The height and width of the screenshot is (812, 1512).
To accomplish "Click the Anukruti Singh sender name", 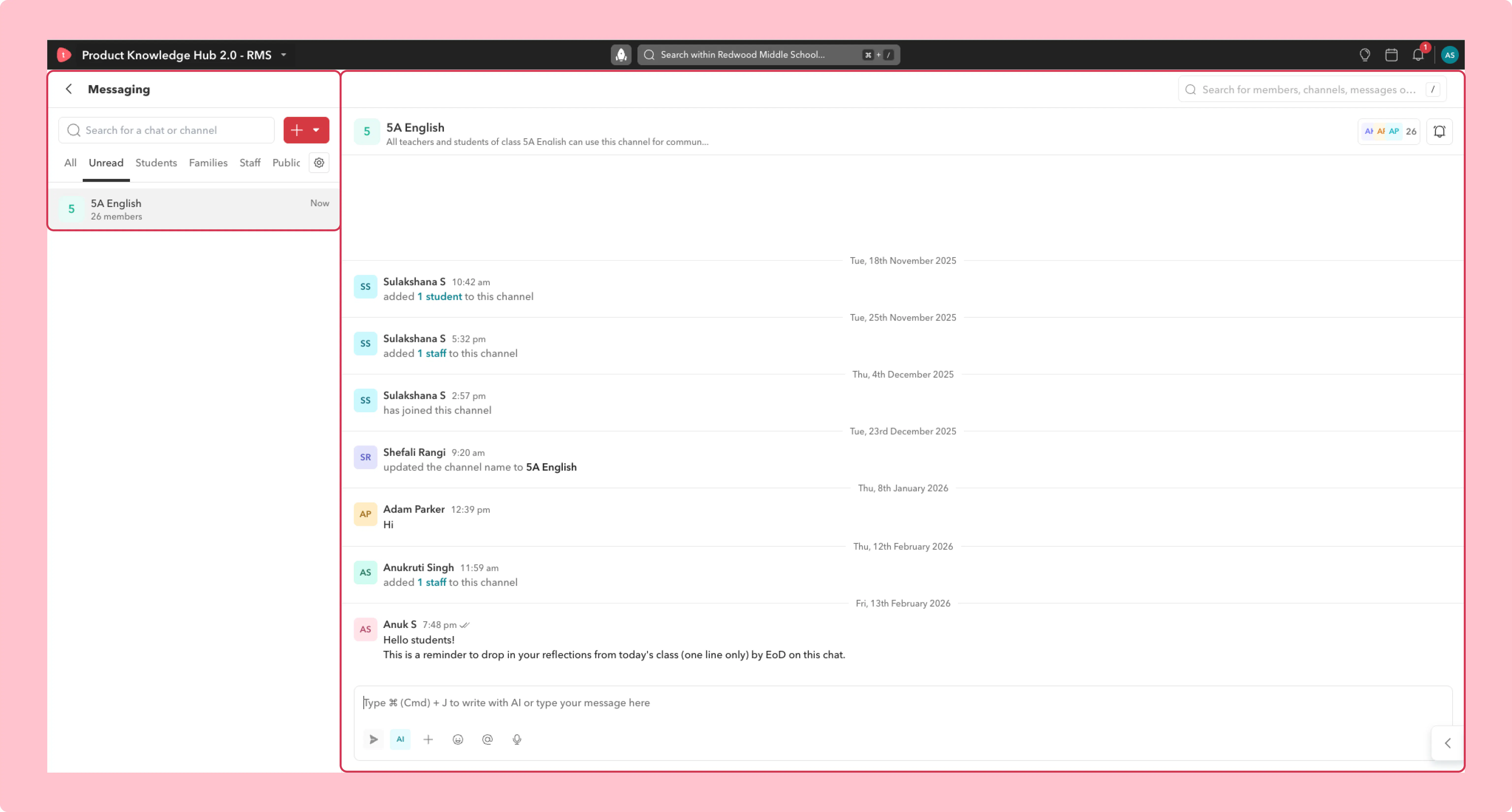I will (419, 567).
